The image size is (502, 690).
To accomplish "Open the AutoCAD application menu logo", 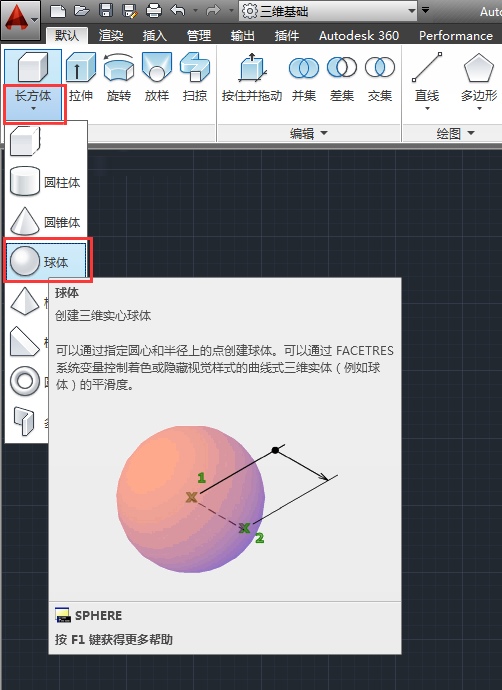I will point(20,20).
